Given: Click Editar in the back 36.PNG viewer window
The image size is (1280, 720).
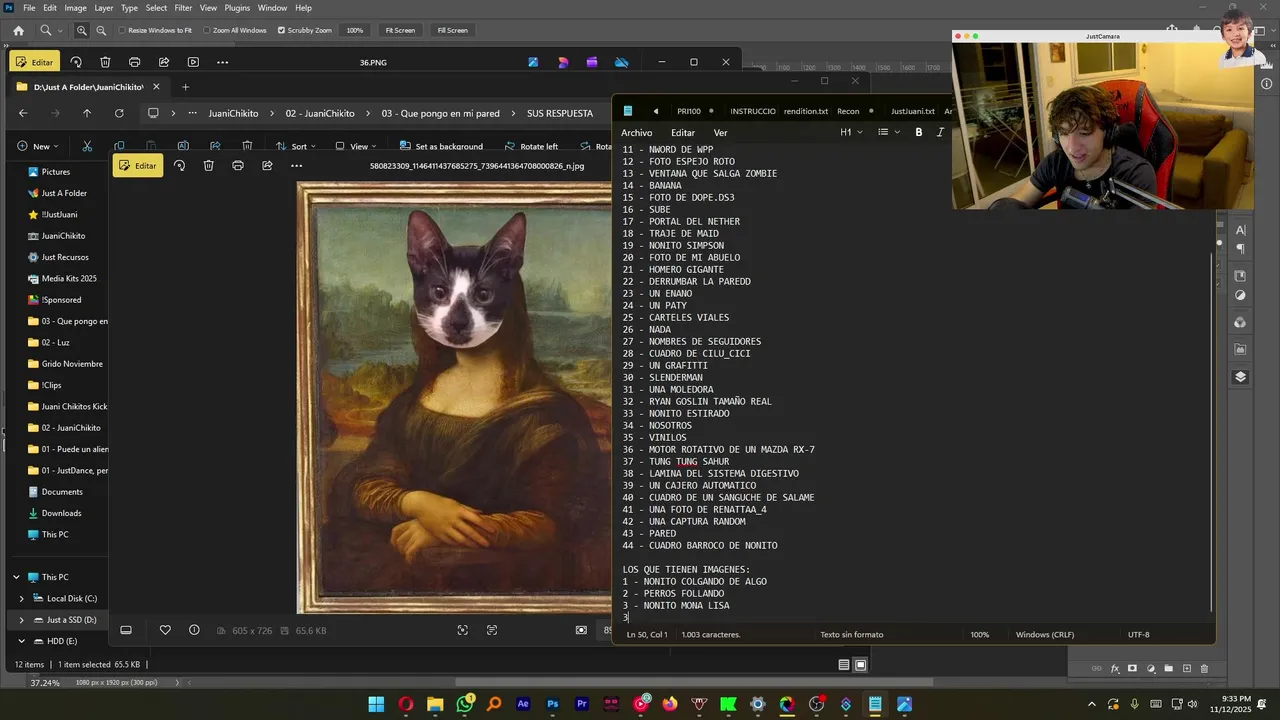Looking at the screenshot, I should (x=34, y=62).
